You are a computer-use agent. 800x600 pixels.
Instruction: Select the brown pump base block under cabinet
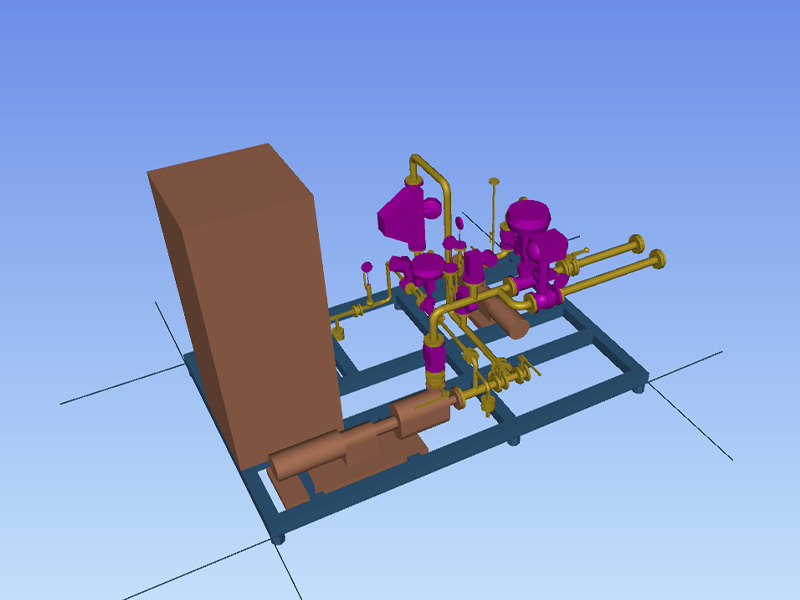293,491
